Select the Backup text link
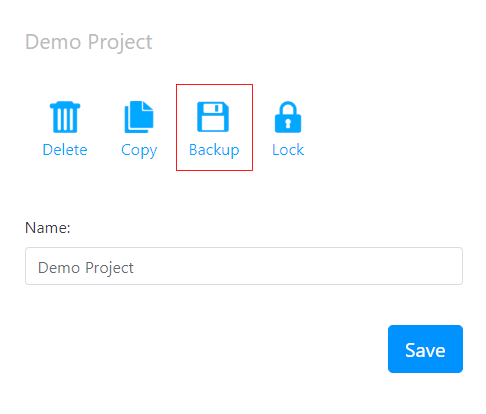The width and height of the screenshot is (486, 414). pos(214,150)
